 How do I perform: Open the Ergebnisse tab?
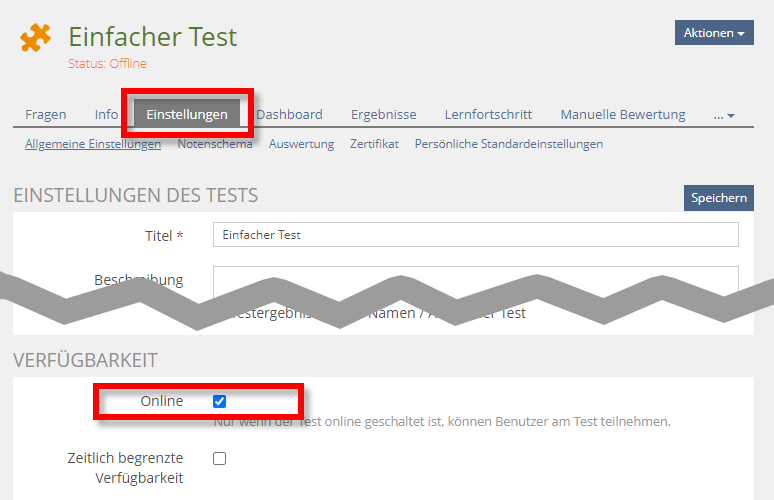(x=384, y=115)
